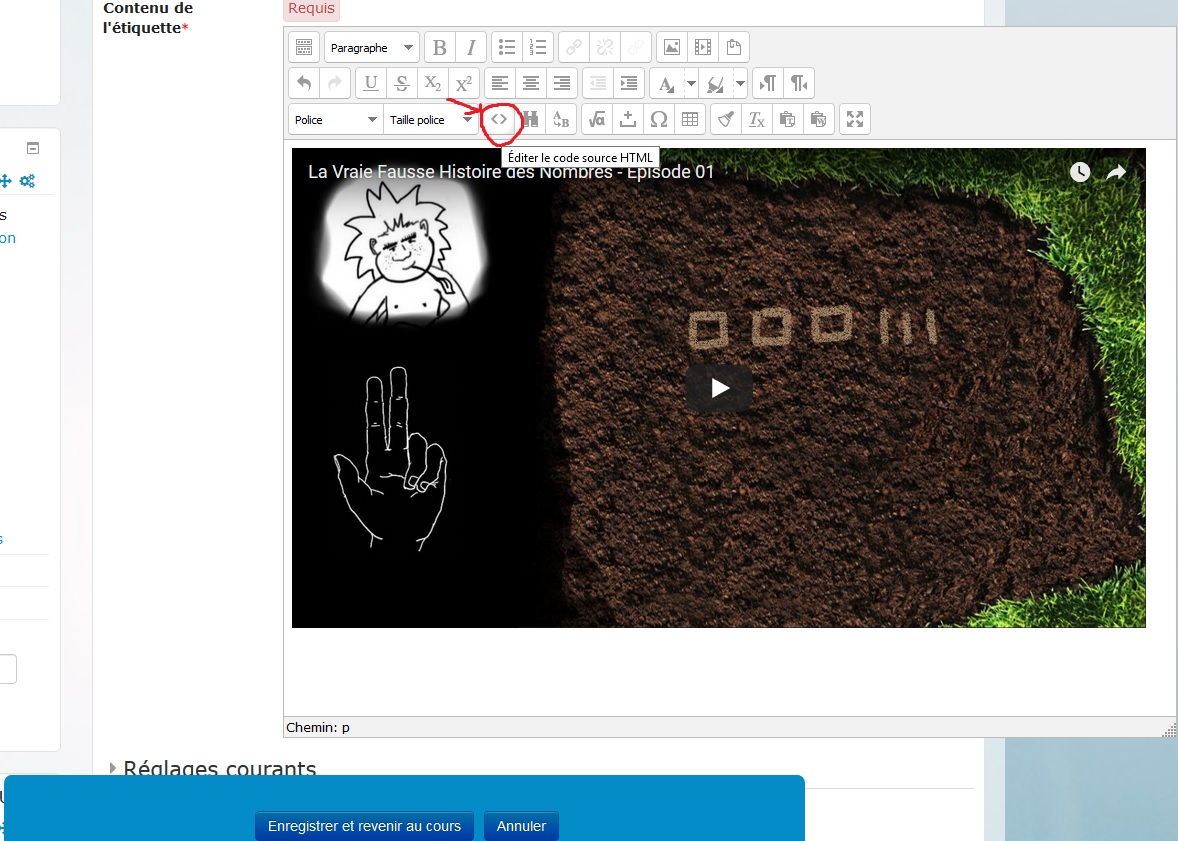
Task: Toggle strikethrough formatting
Action: [402, 83]
